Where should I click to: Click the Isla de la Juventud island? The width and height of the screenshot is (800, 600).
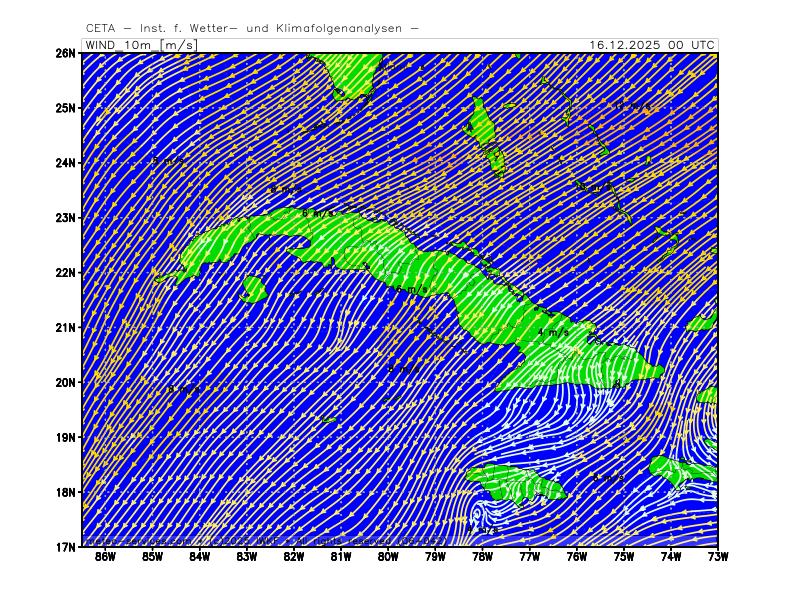tap(254, 289)
